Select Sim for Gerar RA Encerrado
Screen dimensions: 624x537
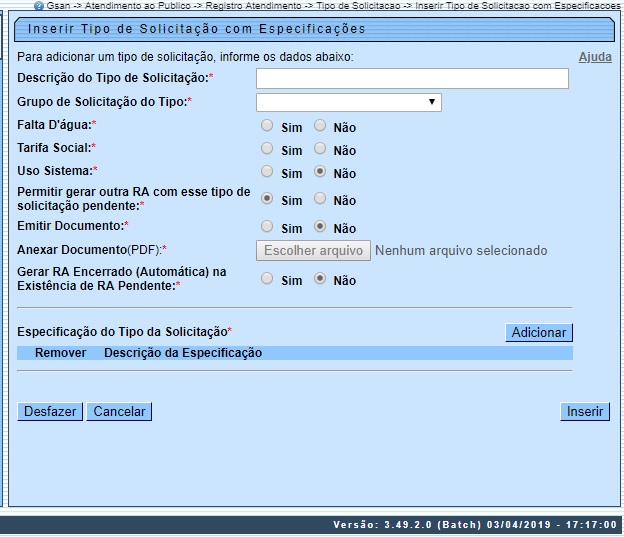pyautogui.click(x=267, y=279)
